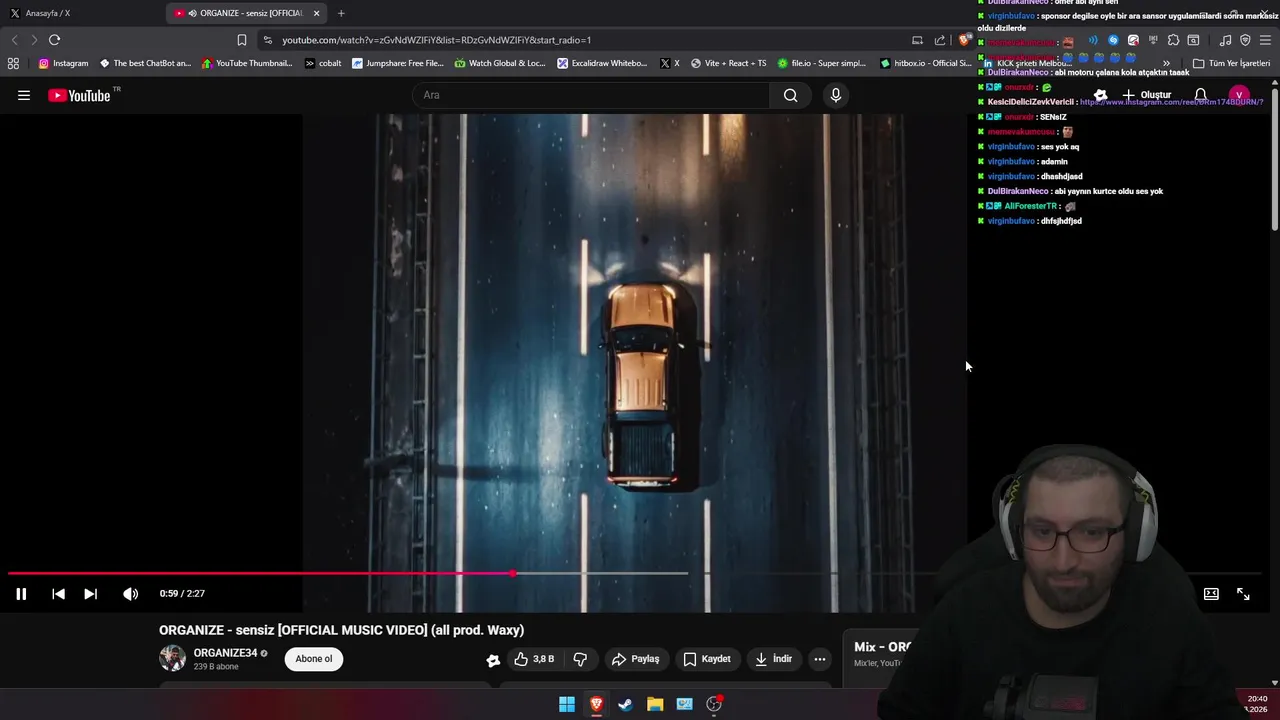Dislike the video with thumbs down
The image size is (1280, 720).
coord(580,659)
